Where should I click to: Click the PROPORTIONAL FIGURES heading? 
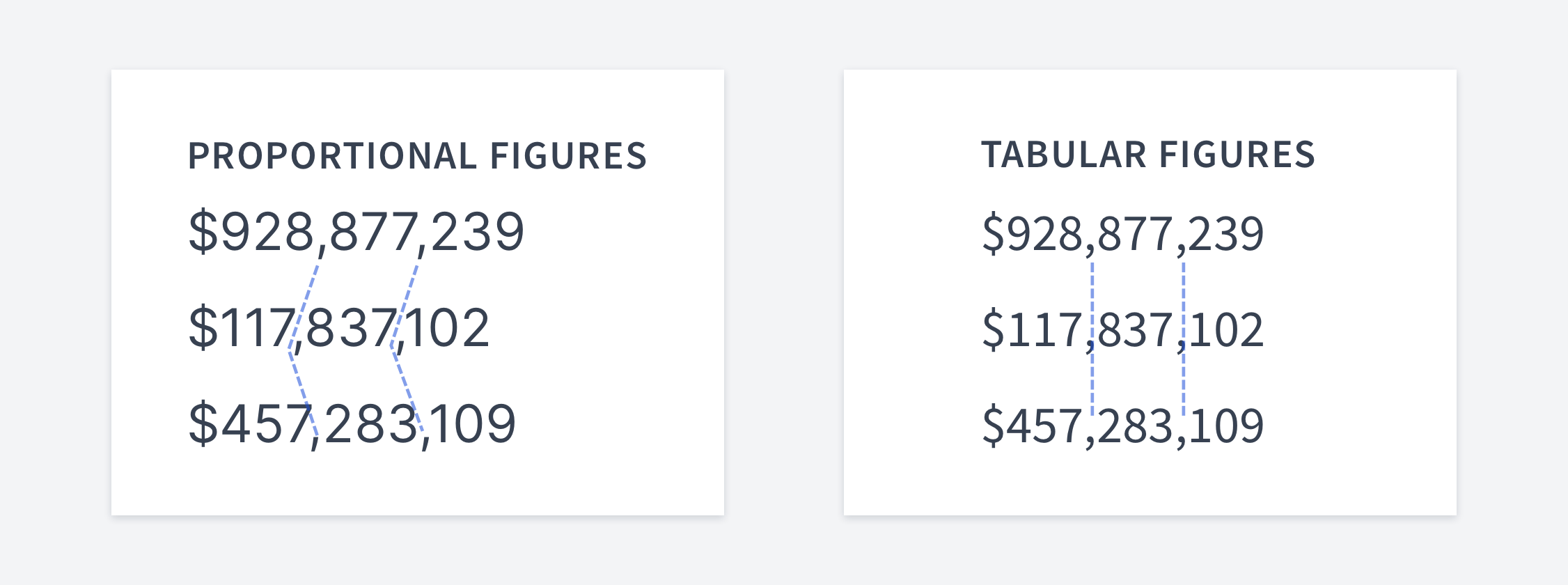tap(418, 156)
